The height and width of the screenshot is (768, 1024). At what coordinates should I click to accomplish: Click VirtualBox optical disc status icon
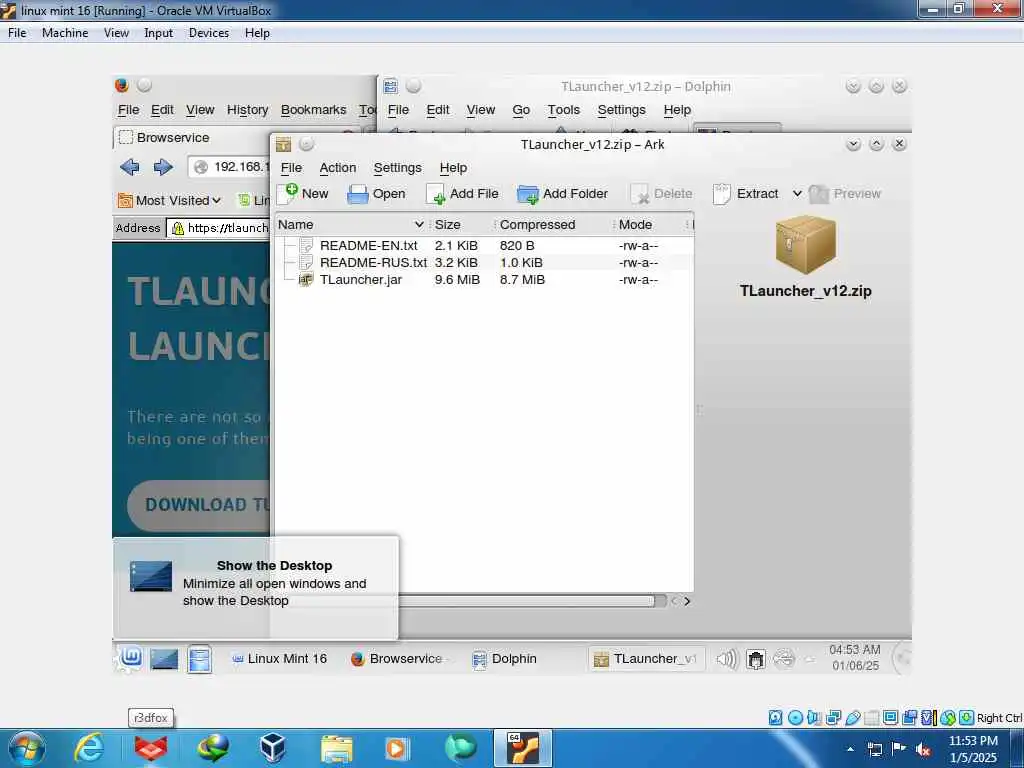coord(795,718)
